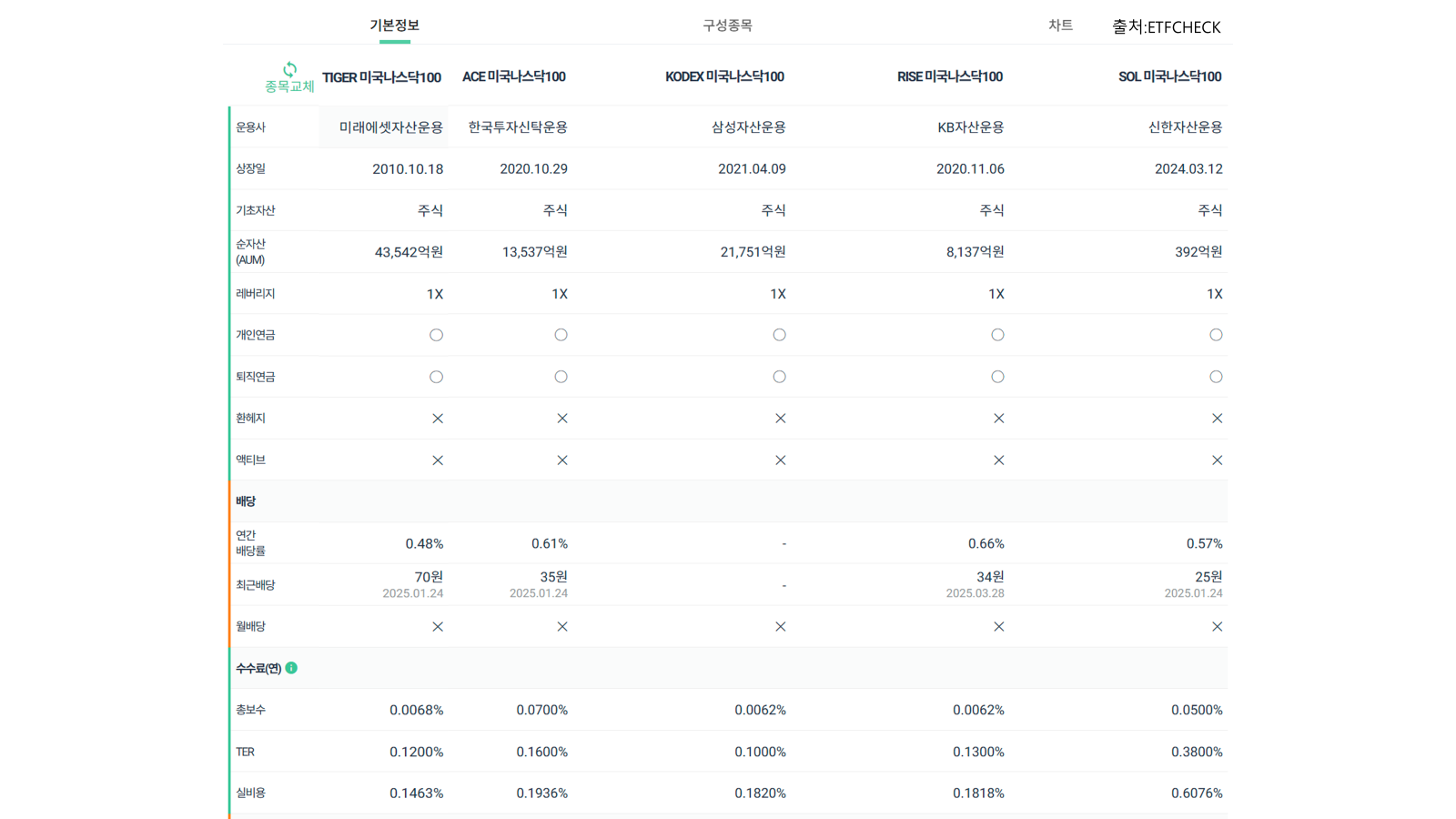Select the SOL 미국나스닥100 column header
Viewport: 1456px width, 819px height.
coord(1170,77)
